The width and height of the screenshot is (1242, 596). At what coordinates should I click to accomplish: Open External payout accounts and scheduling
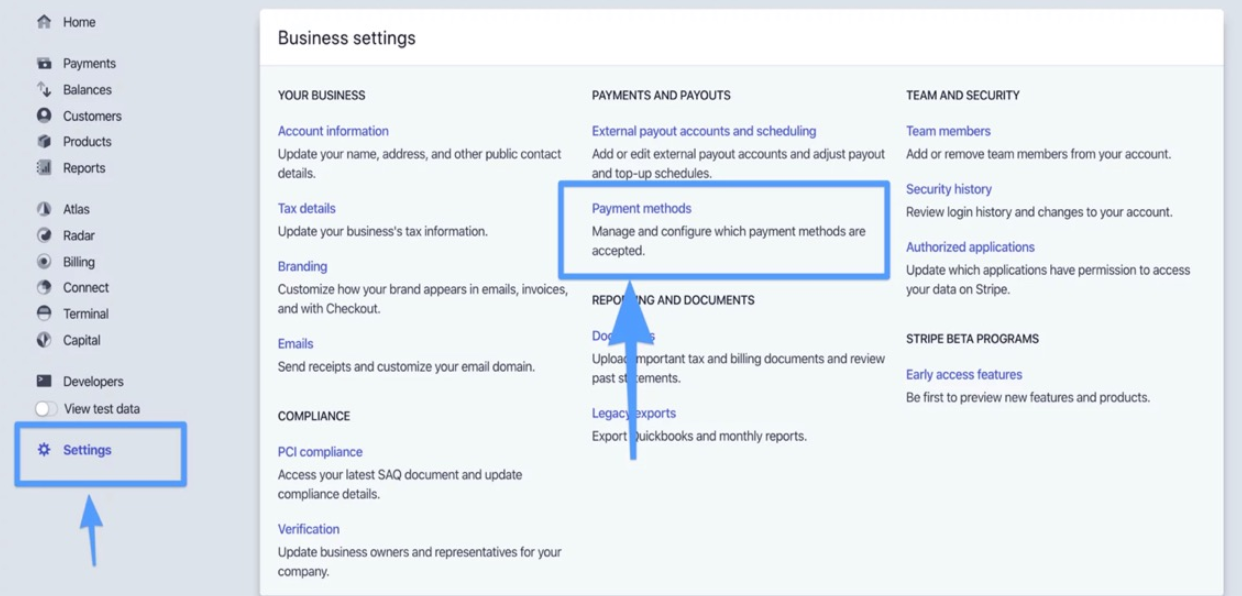click(x=704, y=131)
